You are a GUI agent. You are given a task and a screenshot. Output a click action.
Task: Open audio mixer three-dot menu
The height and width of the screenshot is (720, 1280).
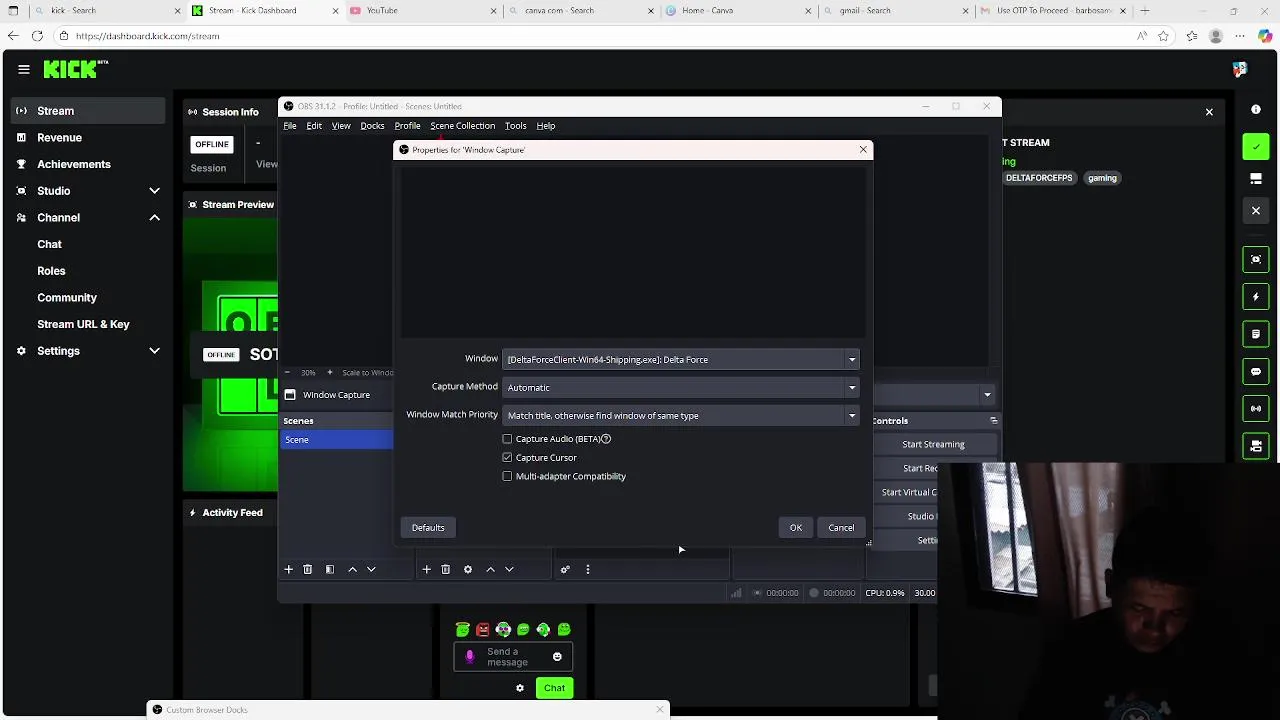point(588,569)
